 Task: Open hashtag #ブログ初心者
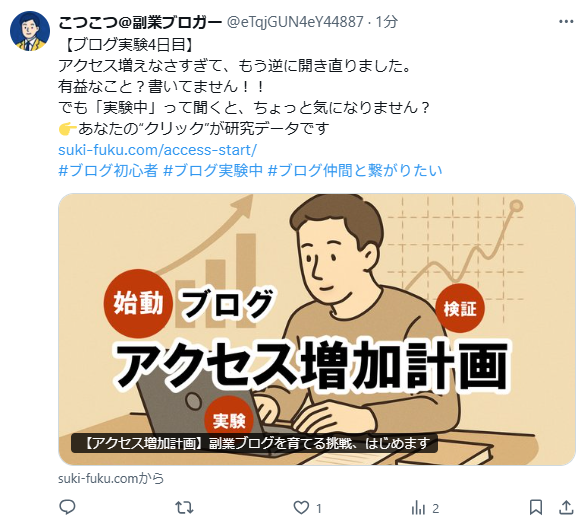(x=108, y=171)
